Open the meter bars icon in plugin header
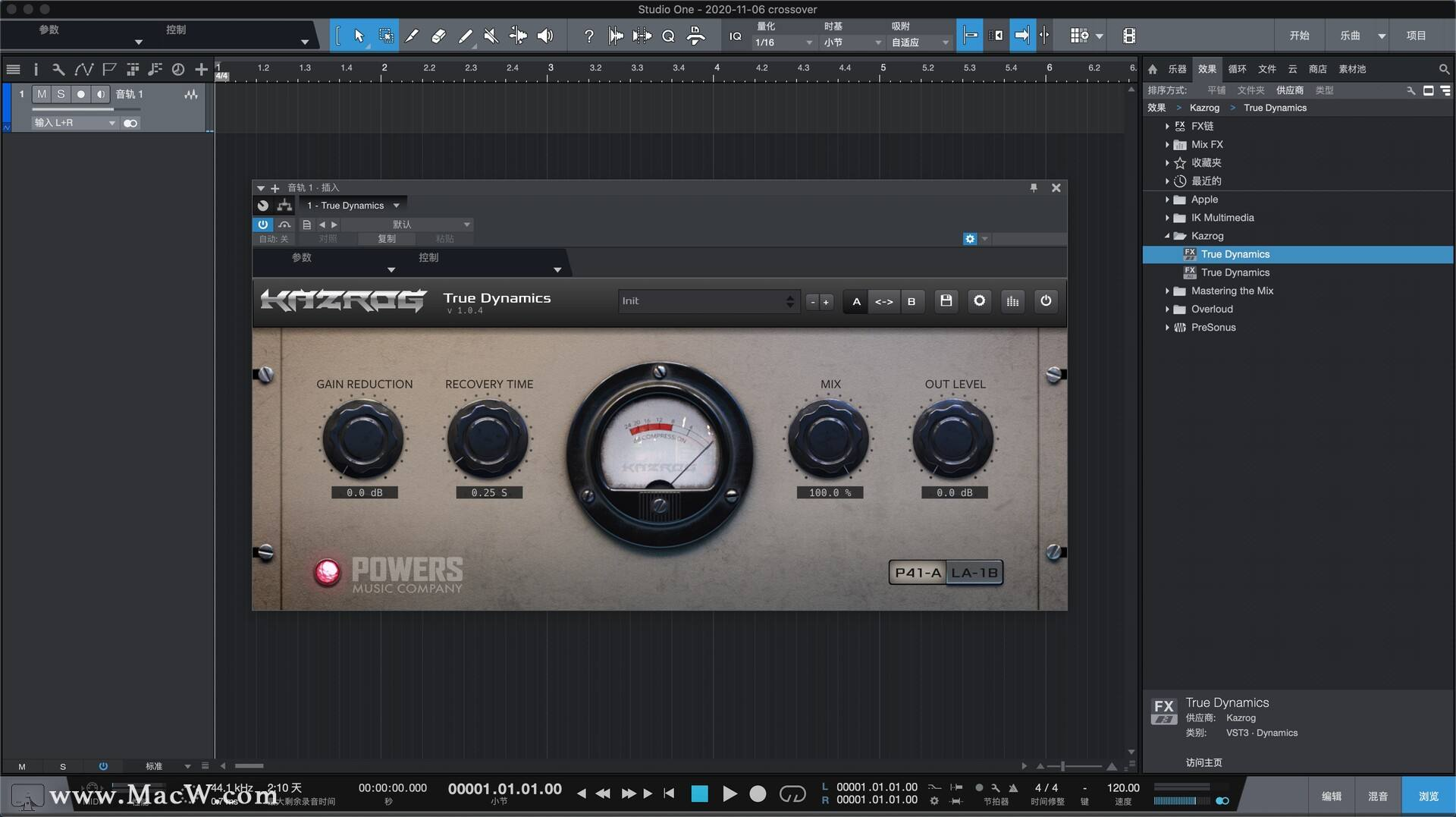 tap(1012, 301)
